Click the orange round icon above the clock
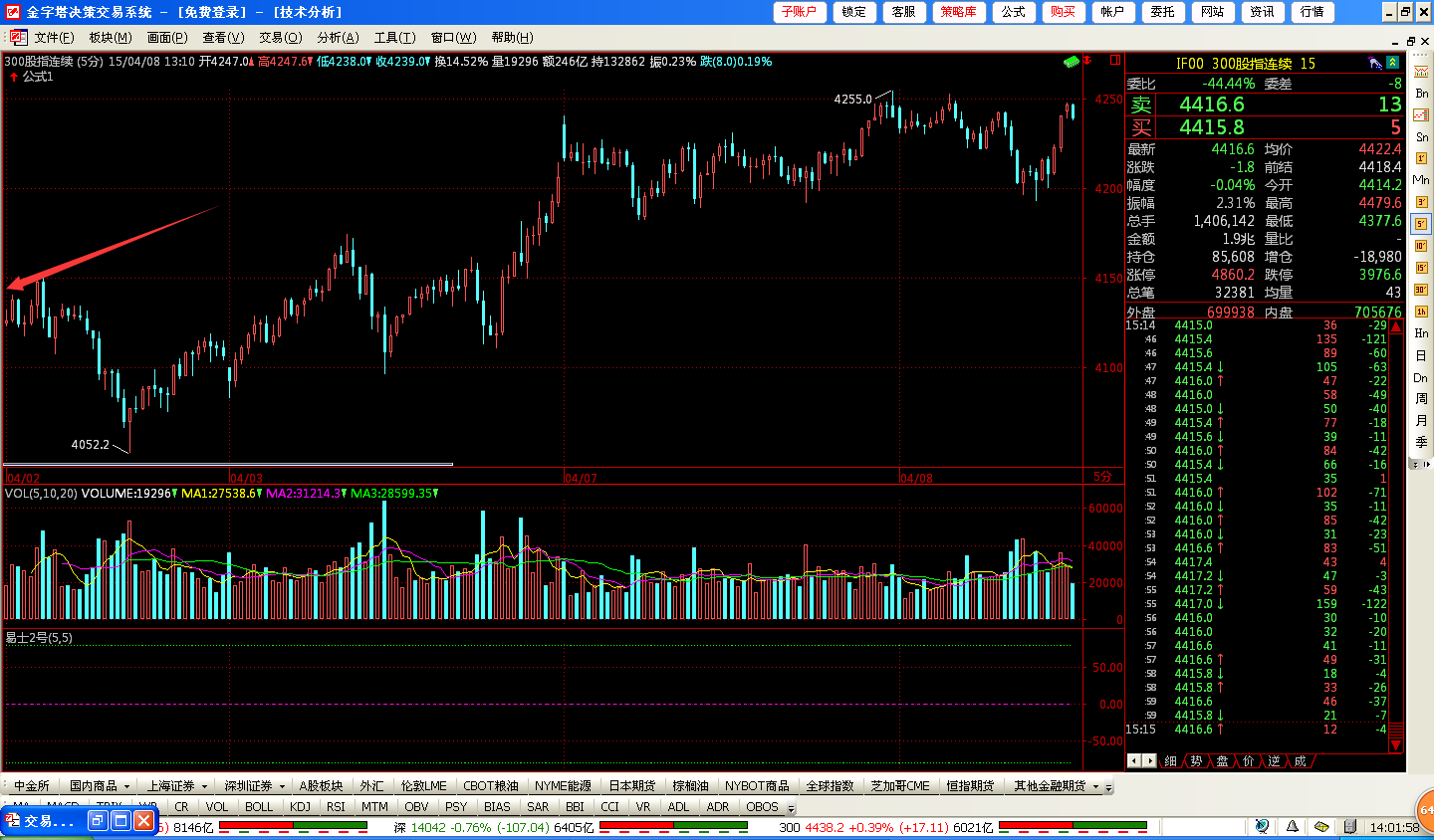1434x840 pixels. 1426,810
